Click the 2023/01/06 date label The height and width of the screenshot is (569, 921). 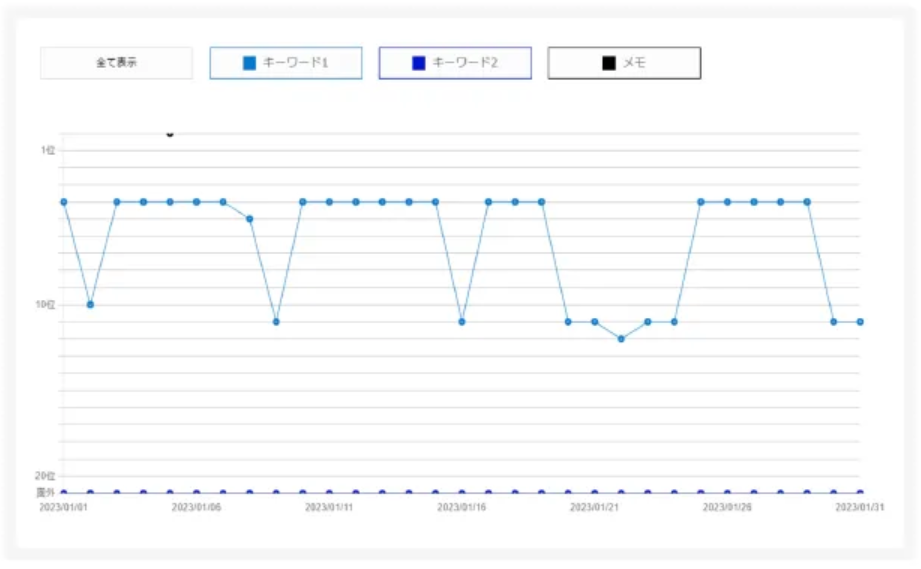[x=196, y=507]
